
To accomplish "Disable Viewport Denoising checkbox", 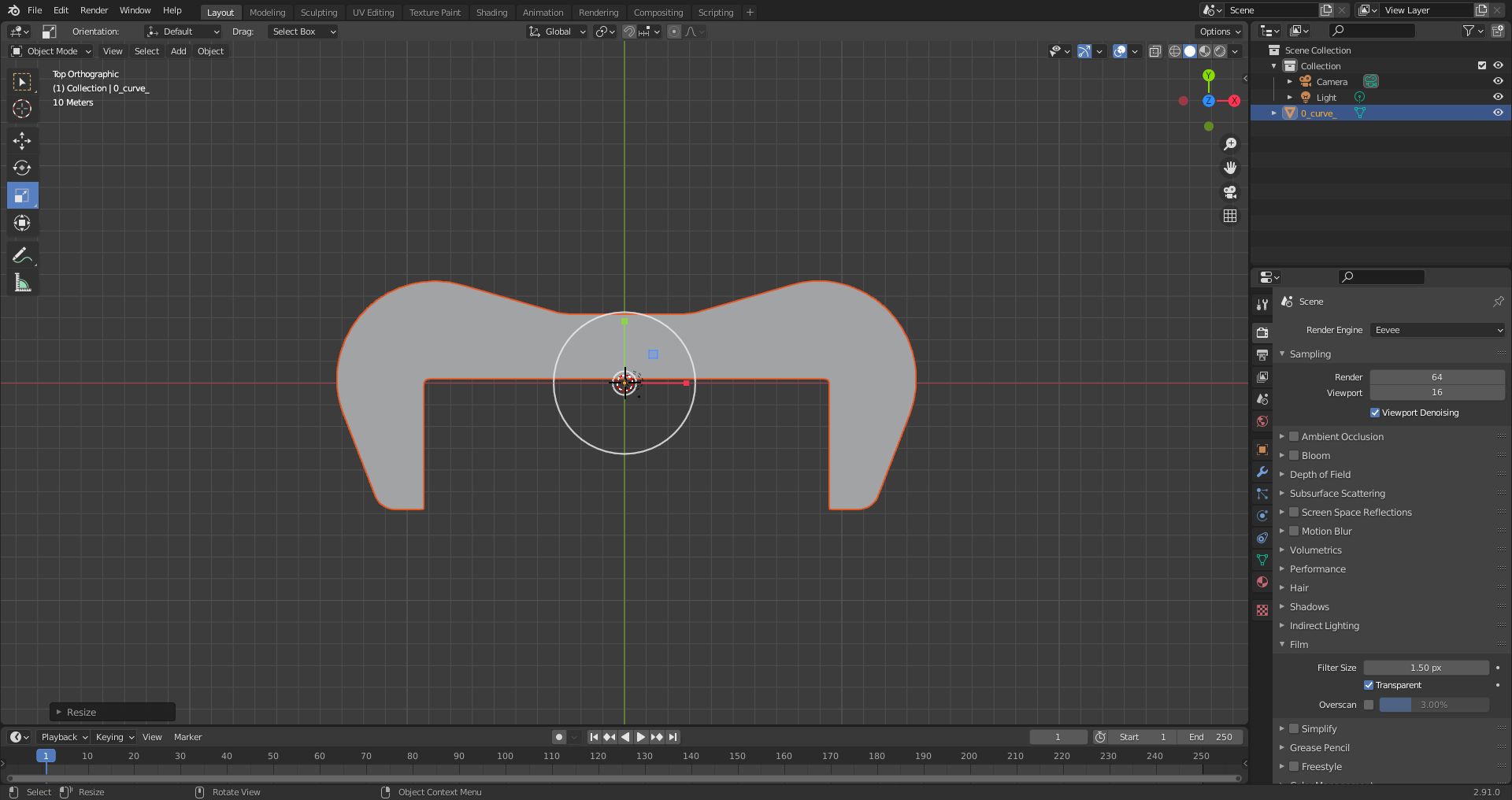I will 1375,413.
